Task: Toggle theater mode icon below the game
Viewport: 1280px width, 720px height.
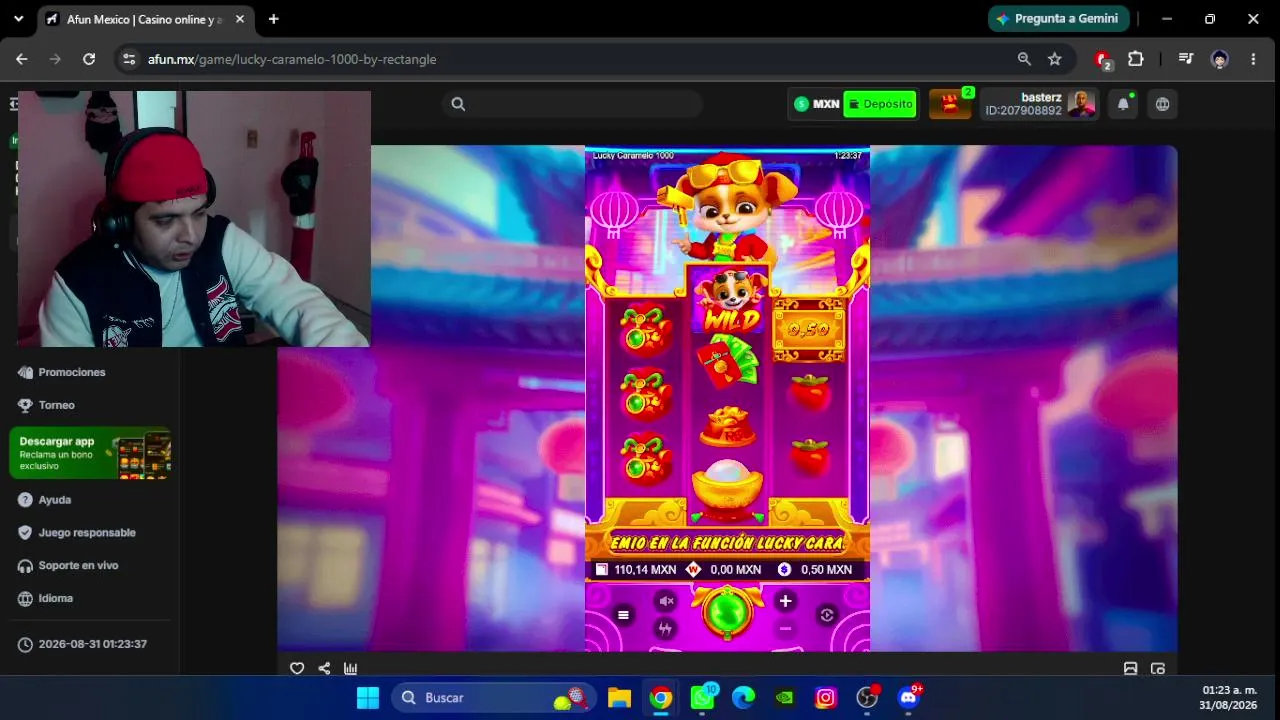Action: 1131,669
